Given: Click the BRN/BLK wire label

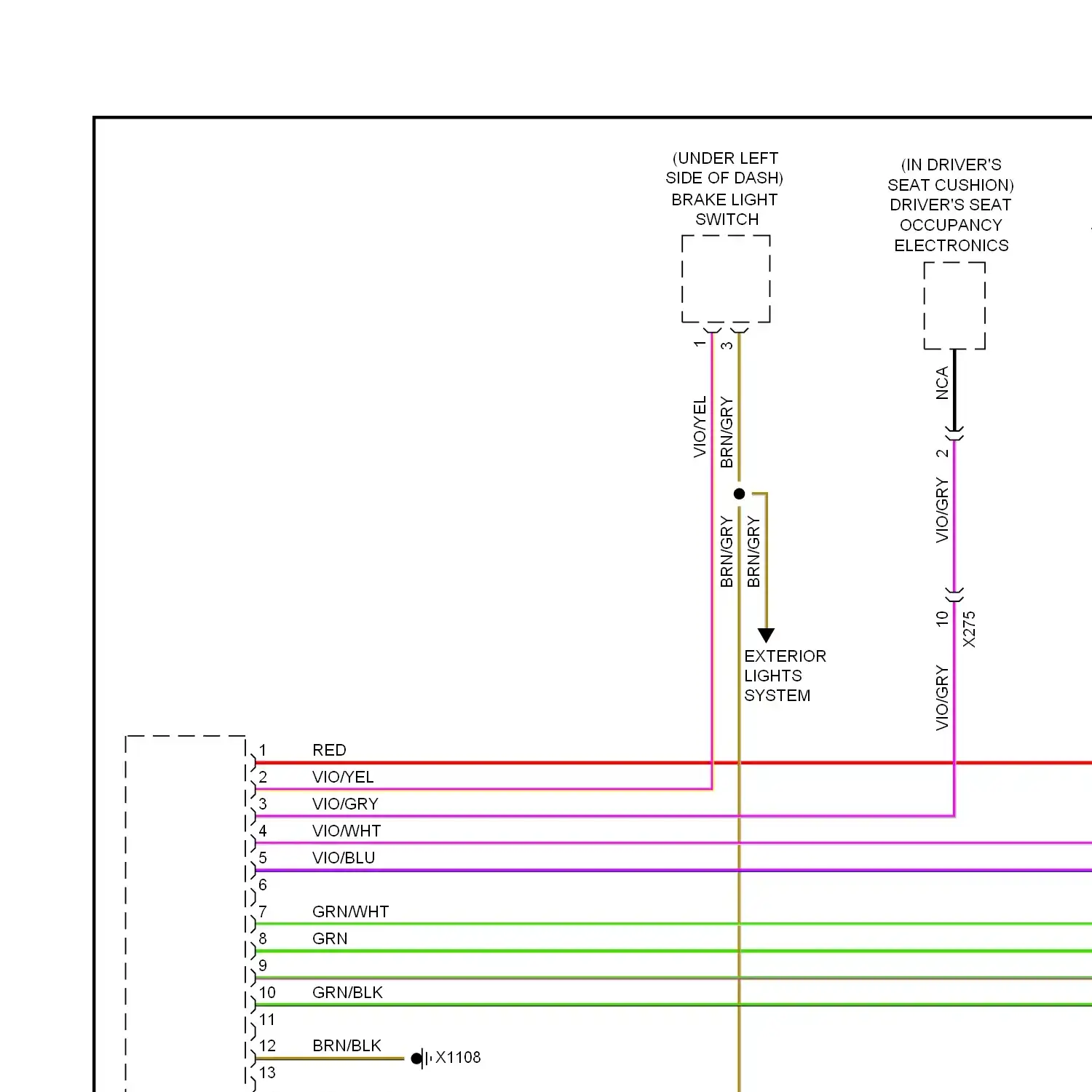Looking at the screenshot, I should [347, 1045].
